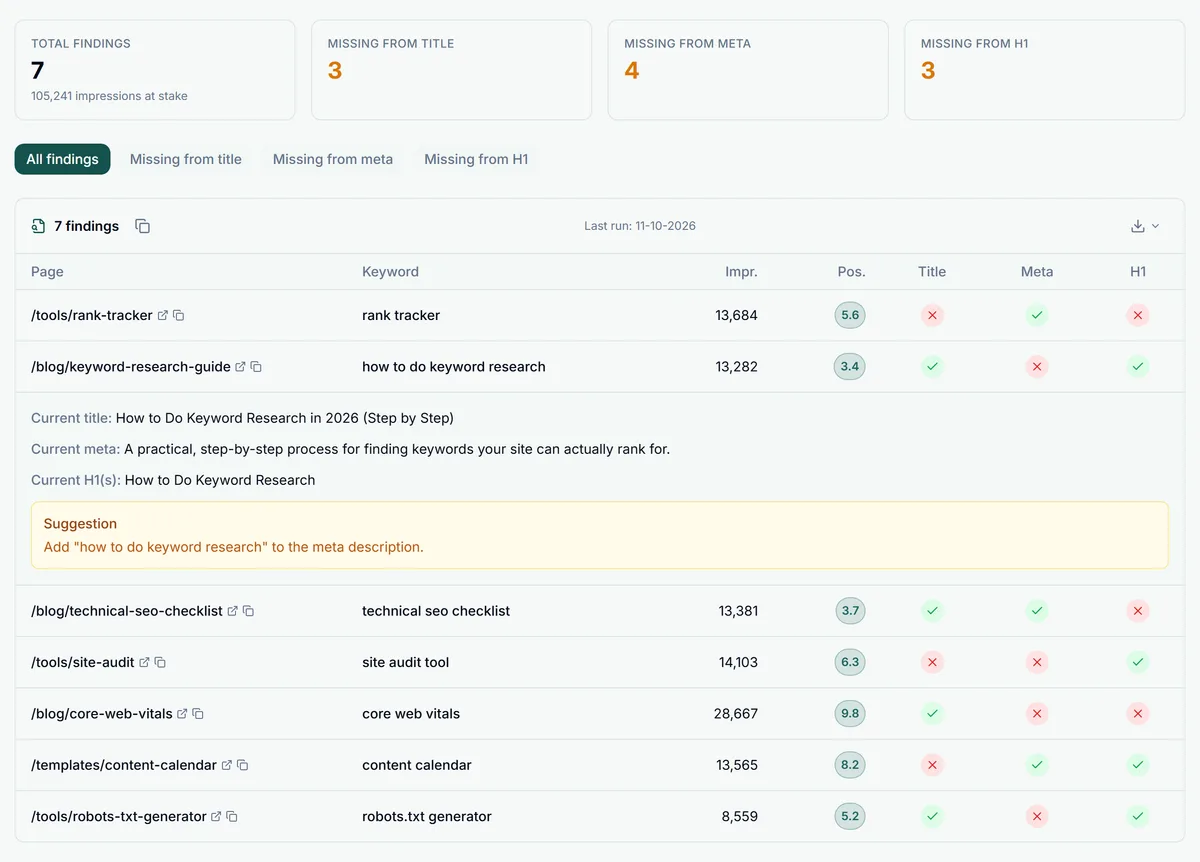The width and height of the screenshot is (1200, 862).
Task: Click the yellow Suggestion box
Action: [600, 535]
